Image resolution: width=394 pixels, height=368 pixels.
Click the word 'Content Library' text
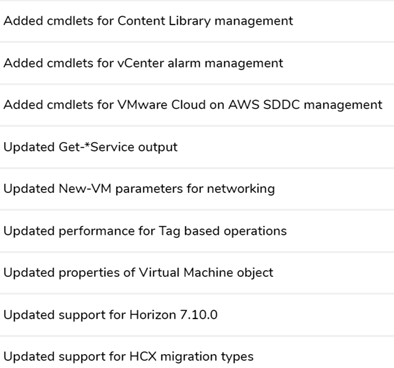(164, 21)
